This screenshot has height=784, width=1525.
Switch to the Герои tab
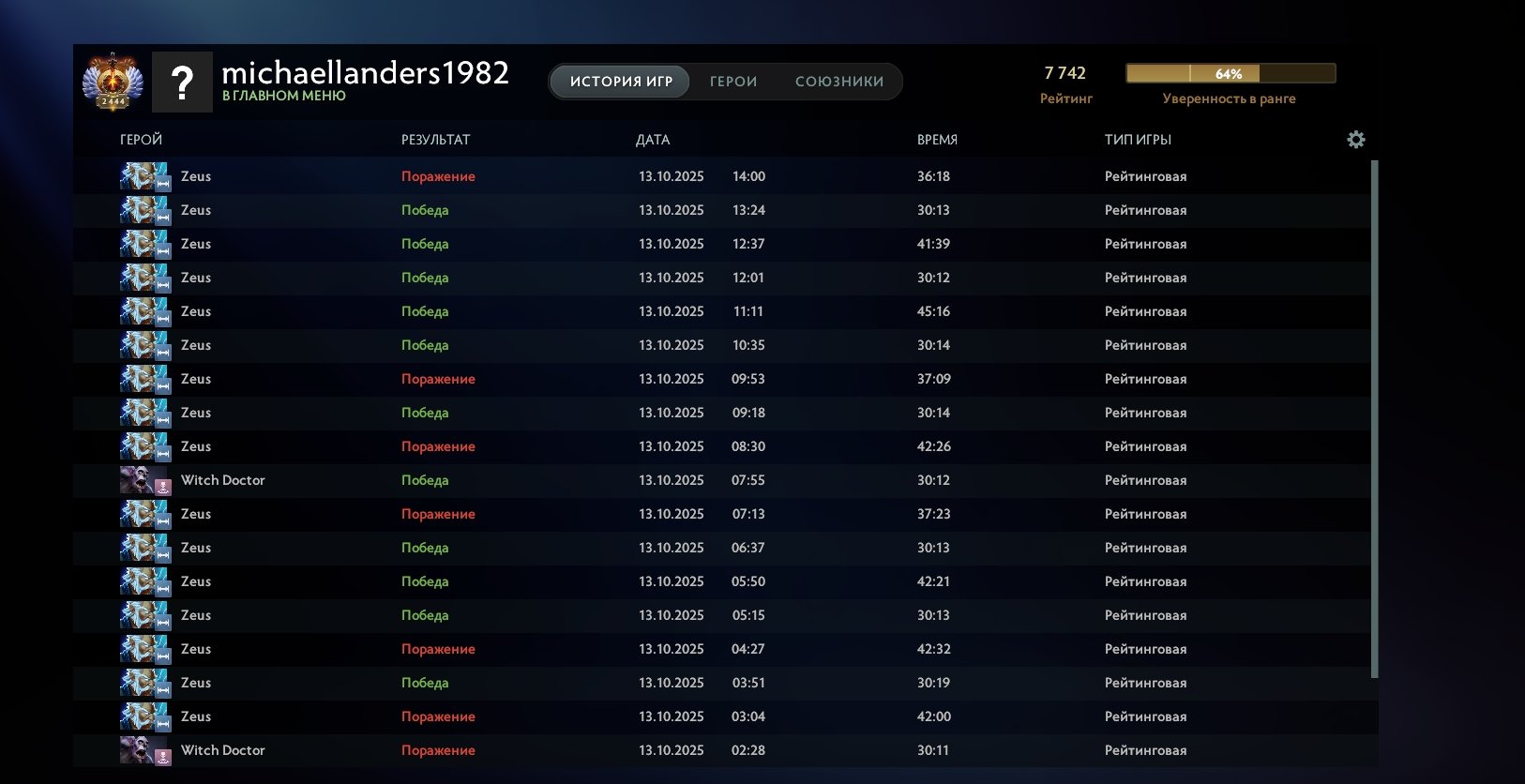[732, 82]
